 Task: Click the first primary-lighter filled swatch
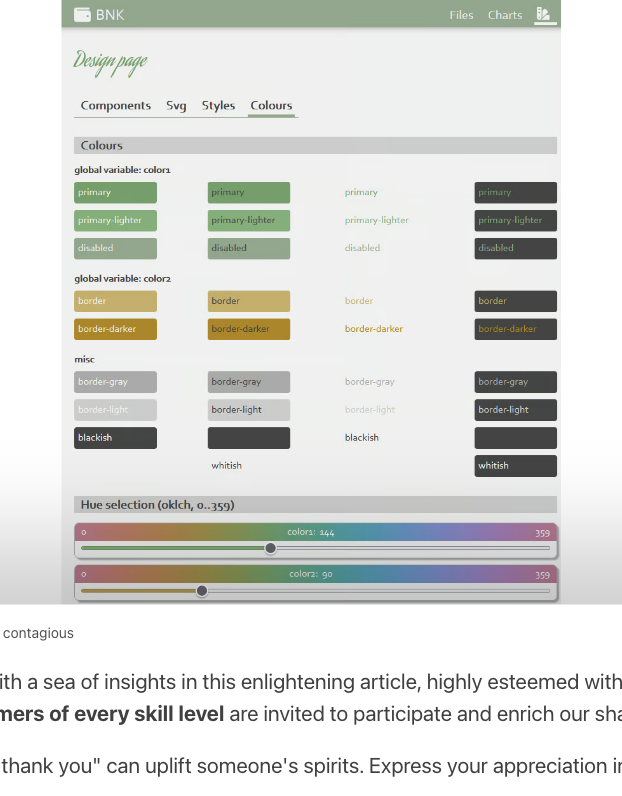[x=115, y=220]
